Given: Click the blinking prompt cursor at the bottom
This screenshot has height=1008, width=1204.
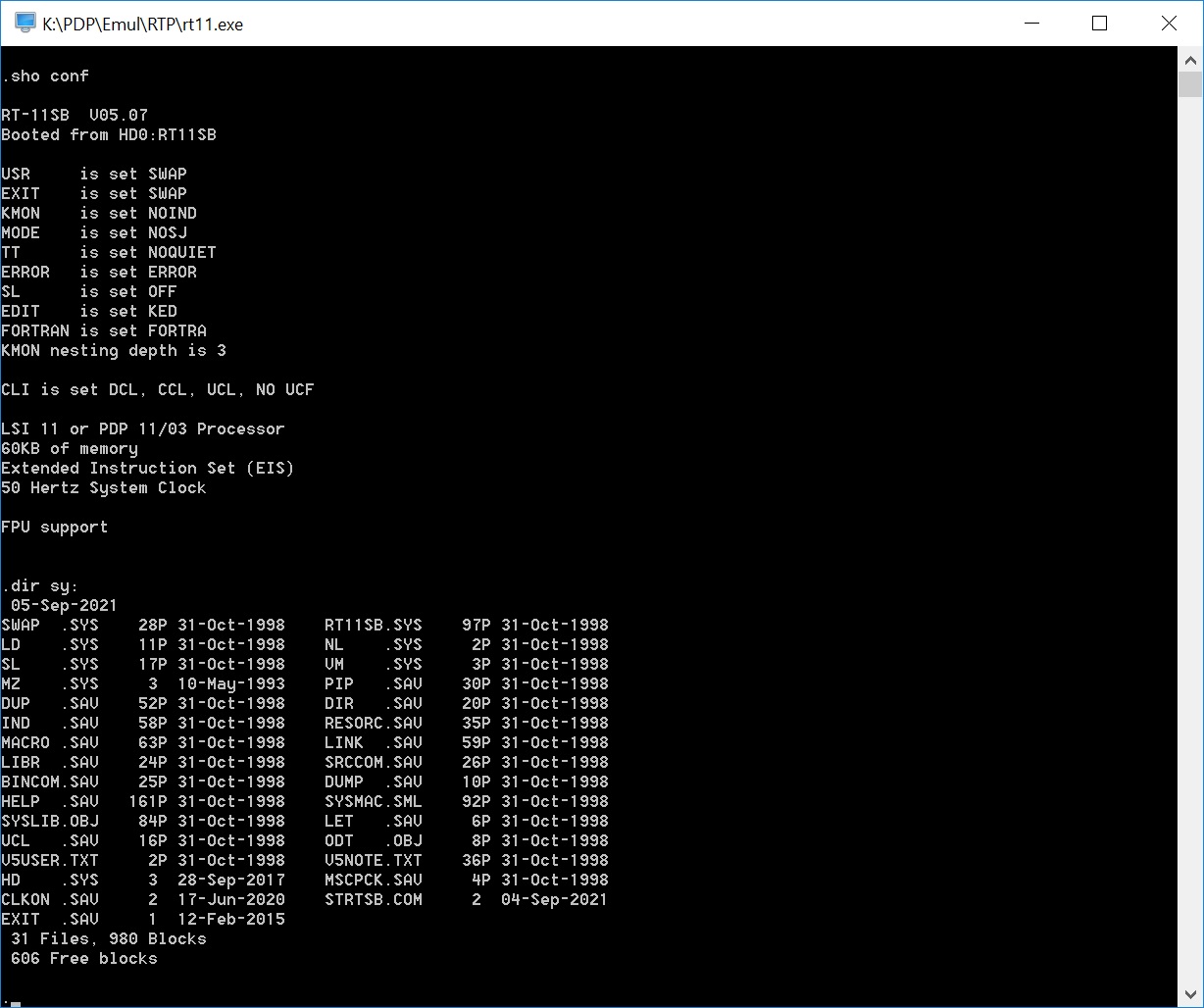Looking at the screenshot, I should (14, 1002).
